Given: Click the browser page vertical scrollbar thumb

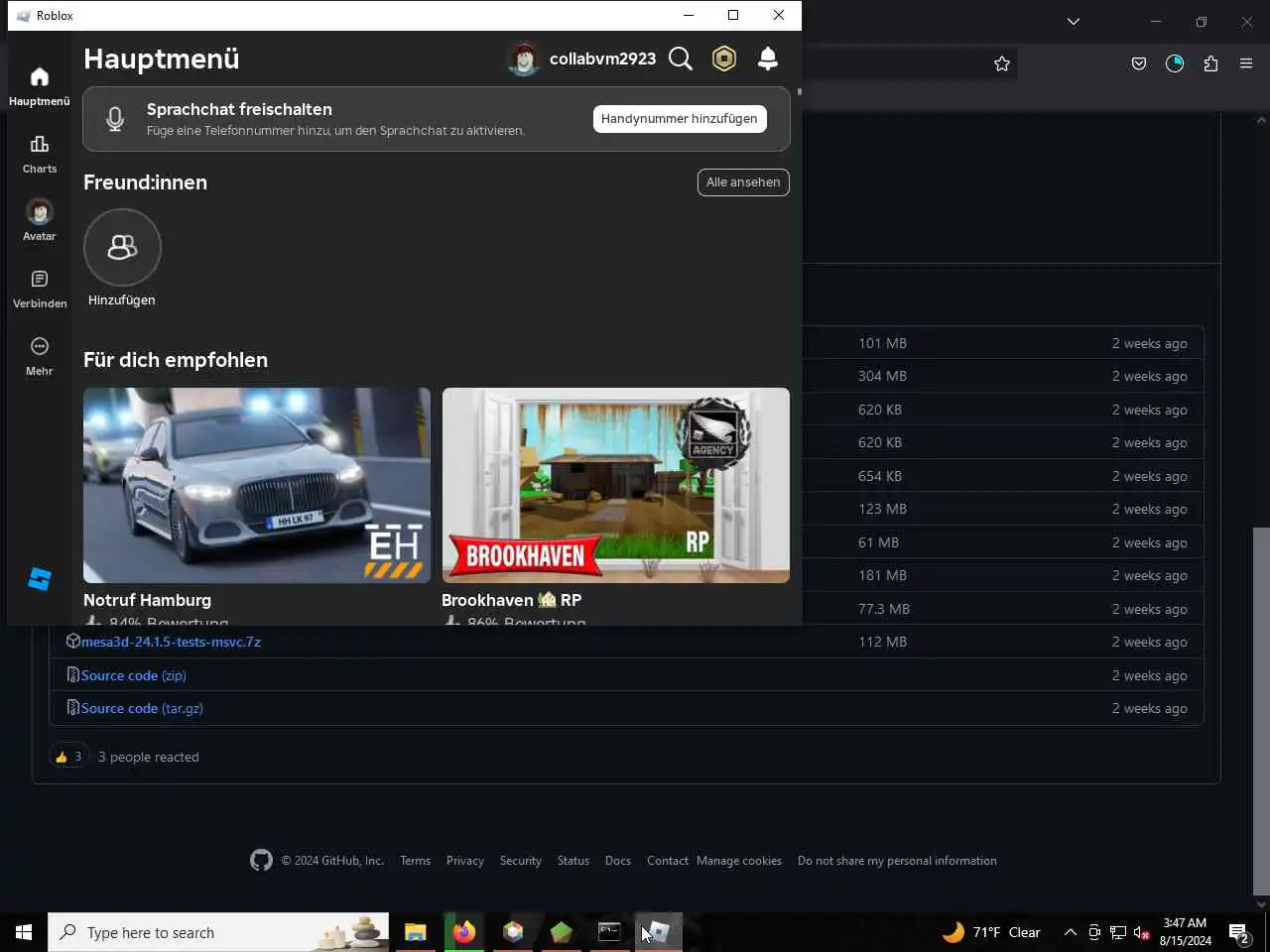Looking at the screenshot, I should pyautogui.click(x=1261, y=711).
